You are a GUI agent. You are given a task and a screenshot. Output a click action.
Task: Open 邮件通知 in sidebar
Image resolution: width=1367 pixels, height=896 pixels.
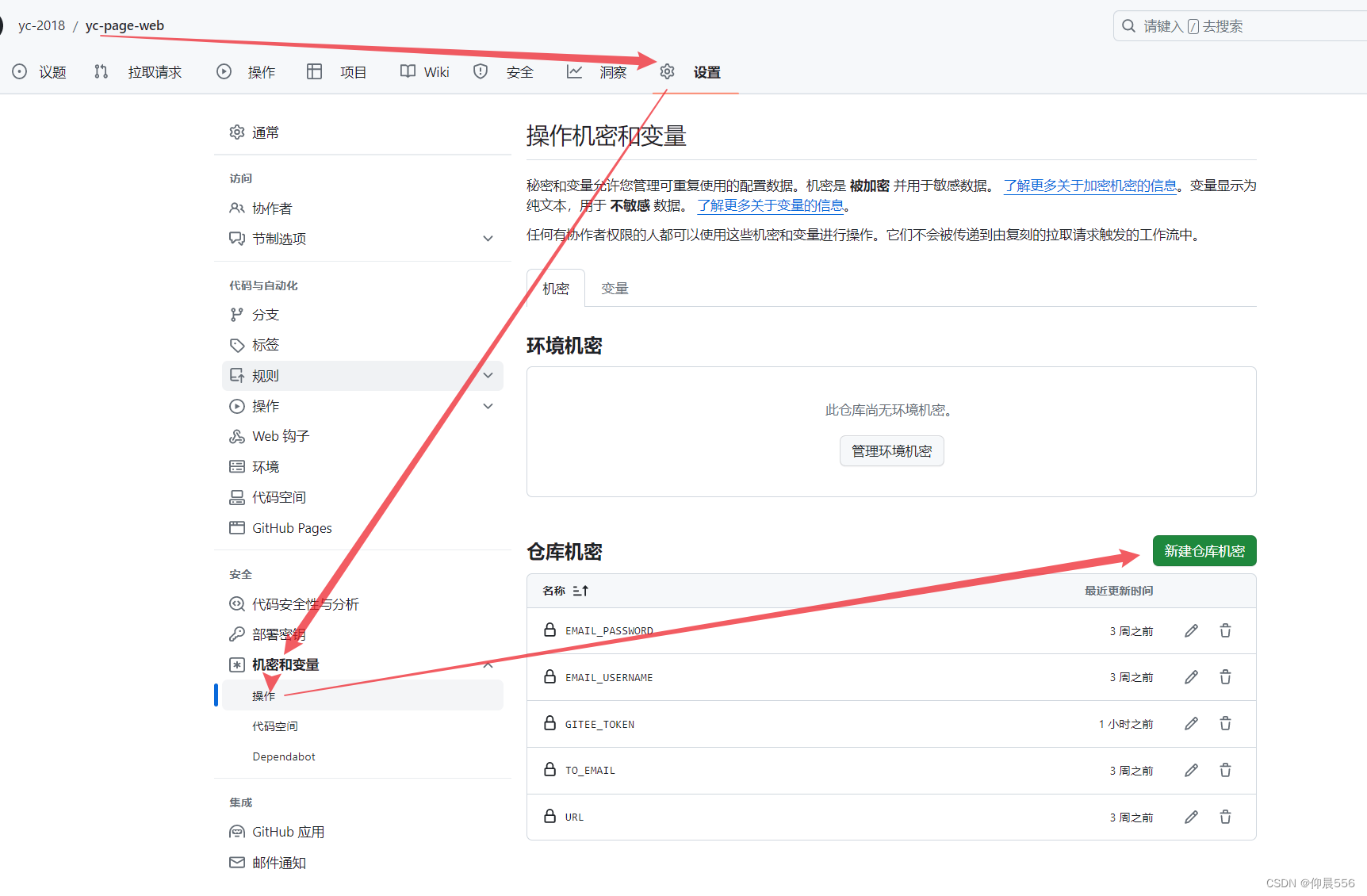[x=278, y=863]
